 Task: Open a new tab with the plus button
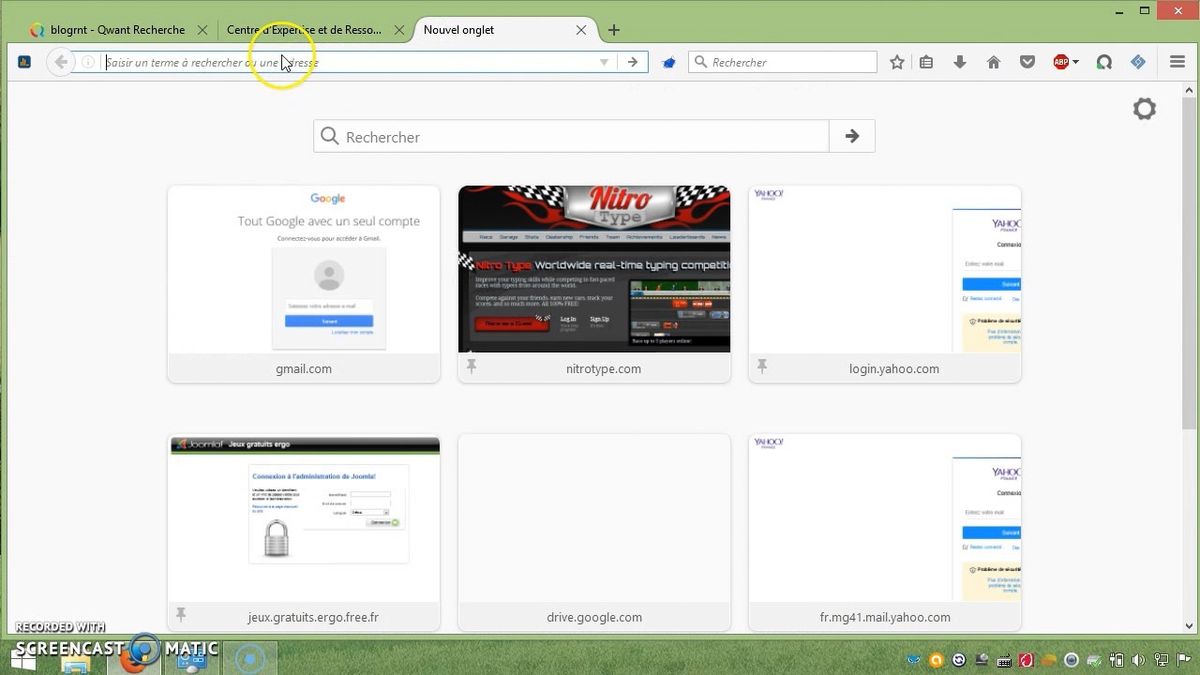pyautogui.click(x=614, y=30)
